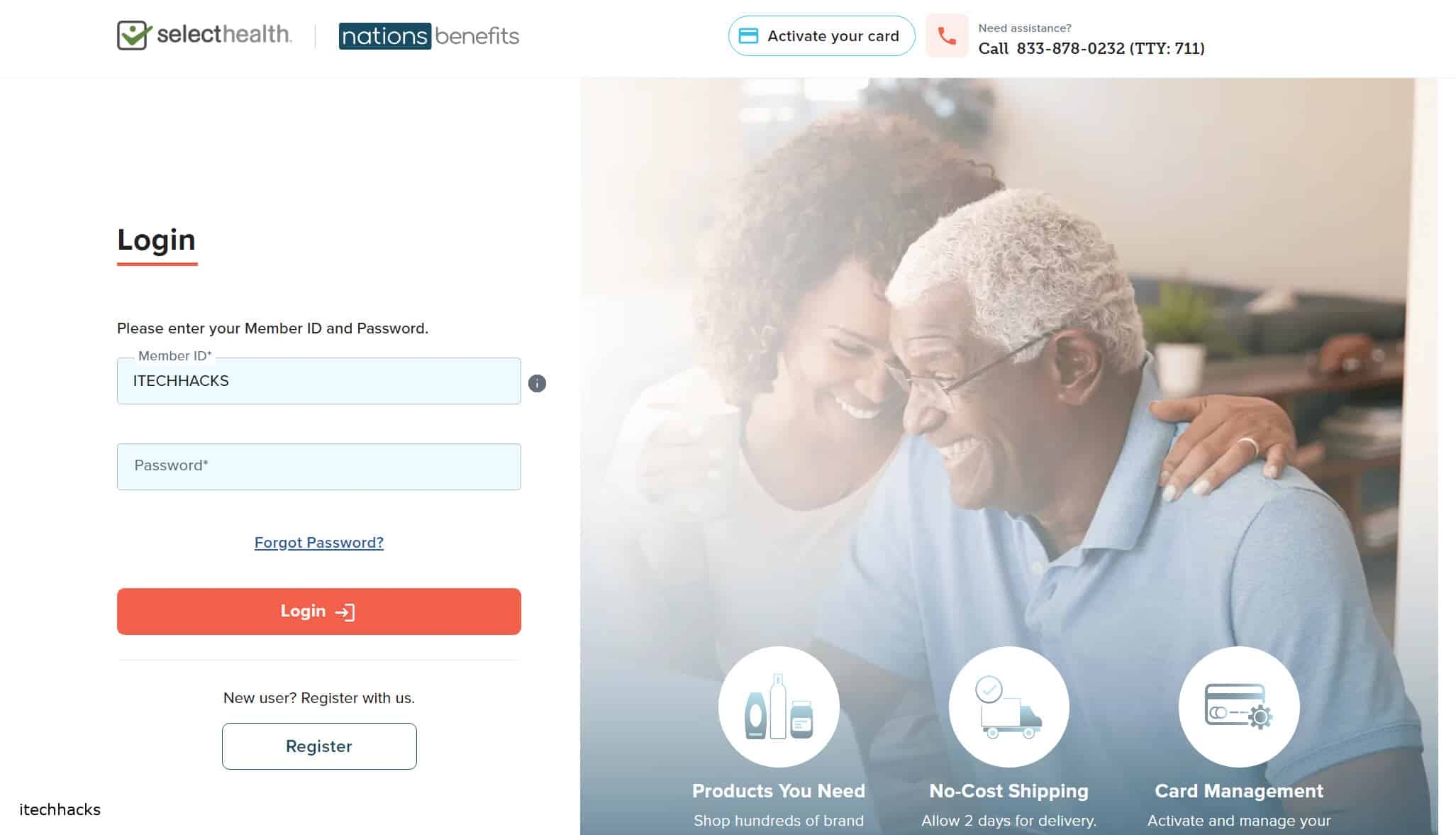Click the Login submit button

[319, 611]
